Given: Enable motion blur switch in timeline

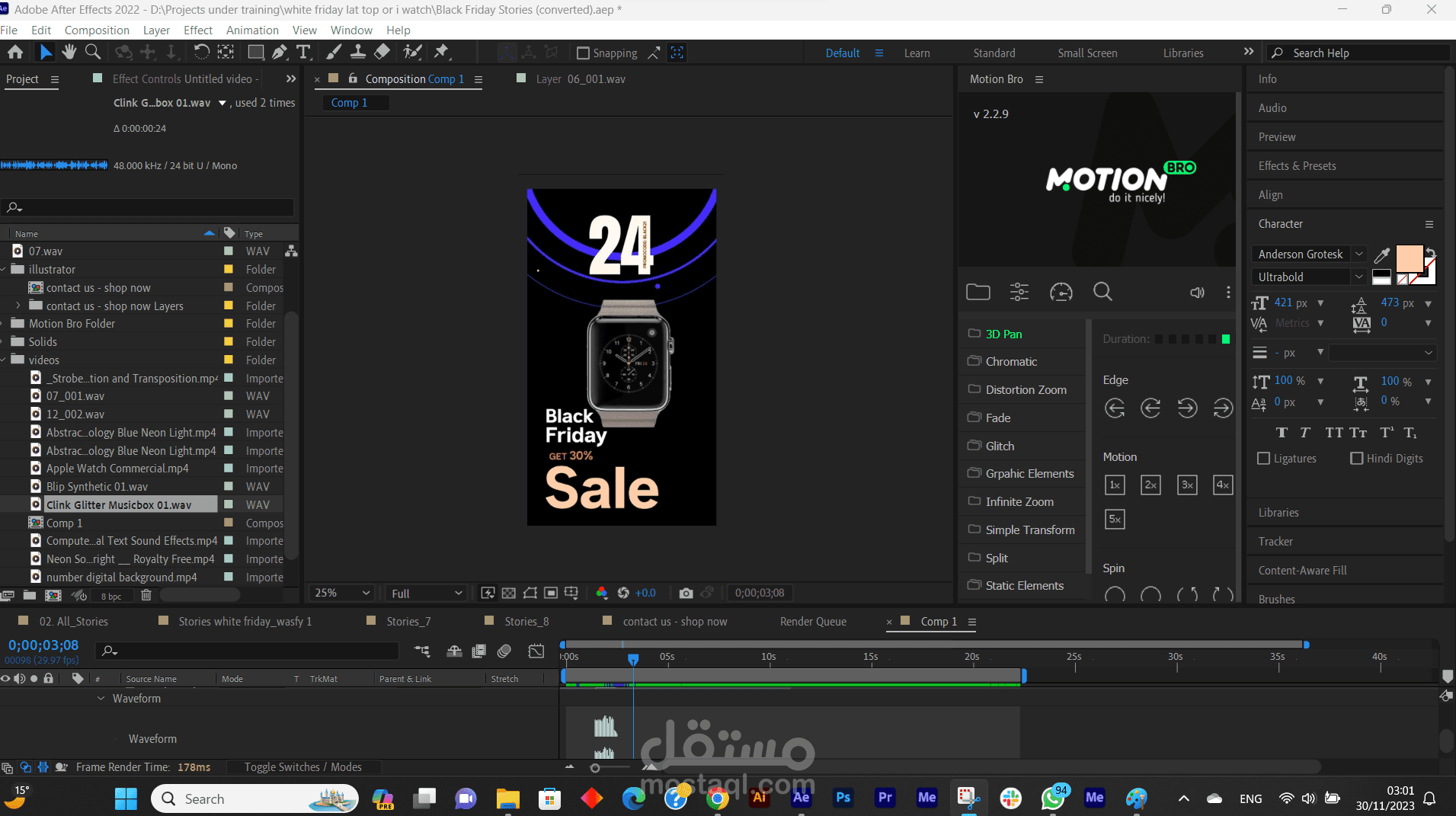Looking at the screenshot, I should 504,651.
